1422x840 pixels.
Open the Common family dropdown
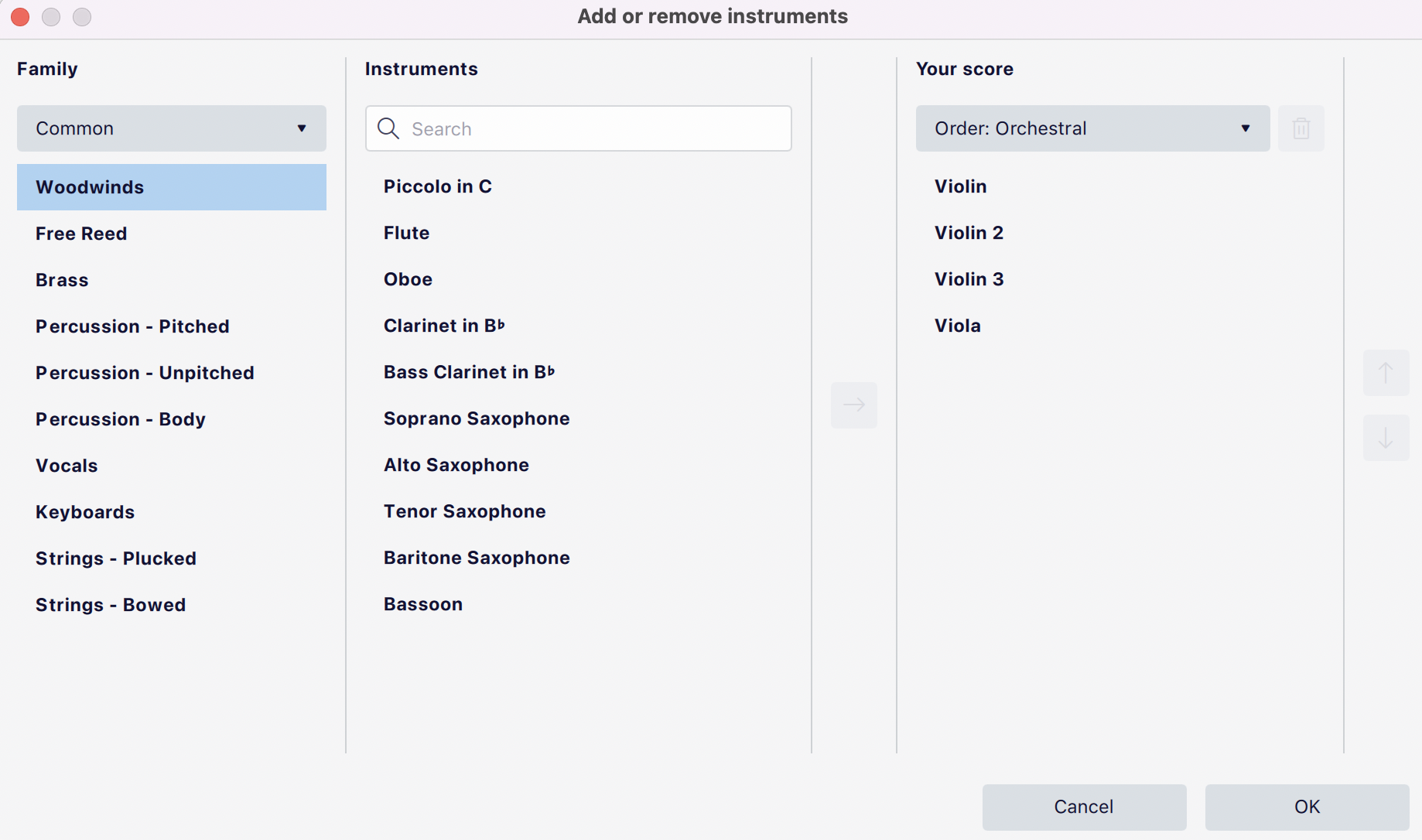[171, 128]
